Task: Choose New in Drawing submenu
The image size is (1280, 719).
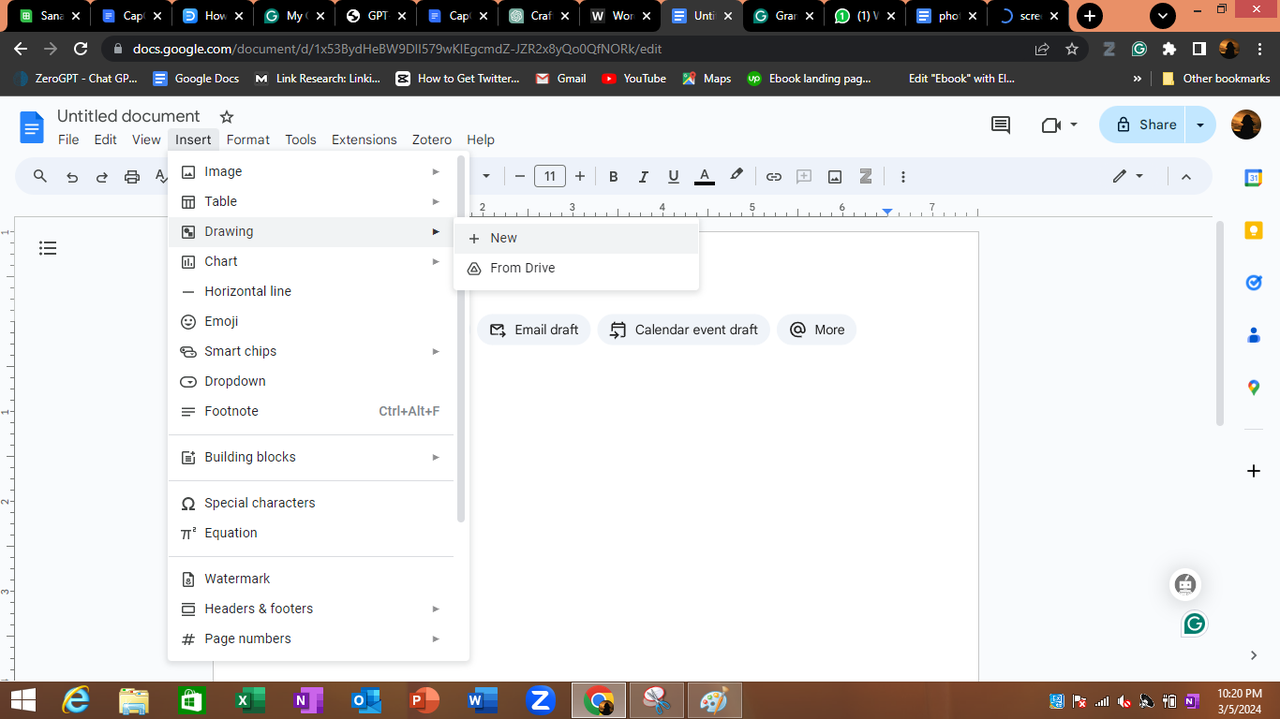Action: (x=576, y=238)
